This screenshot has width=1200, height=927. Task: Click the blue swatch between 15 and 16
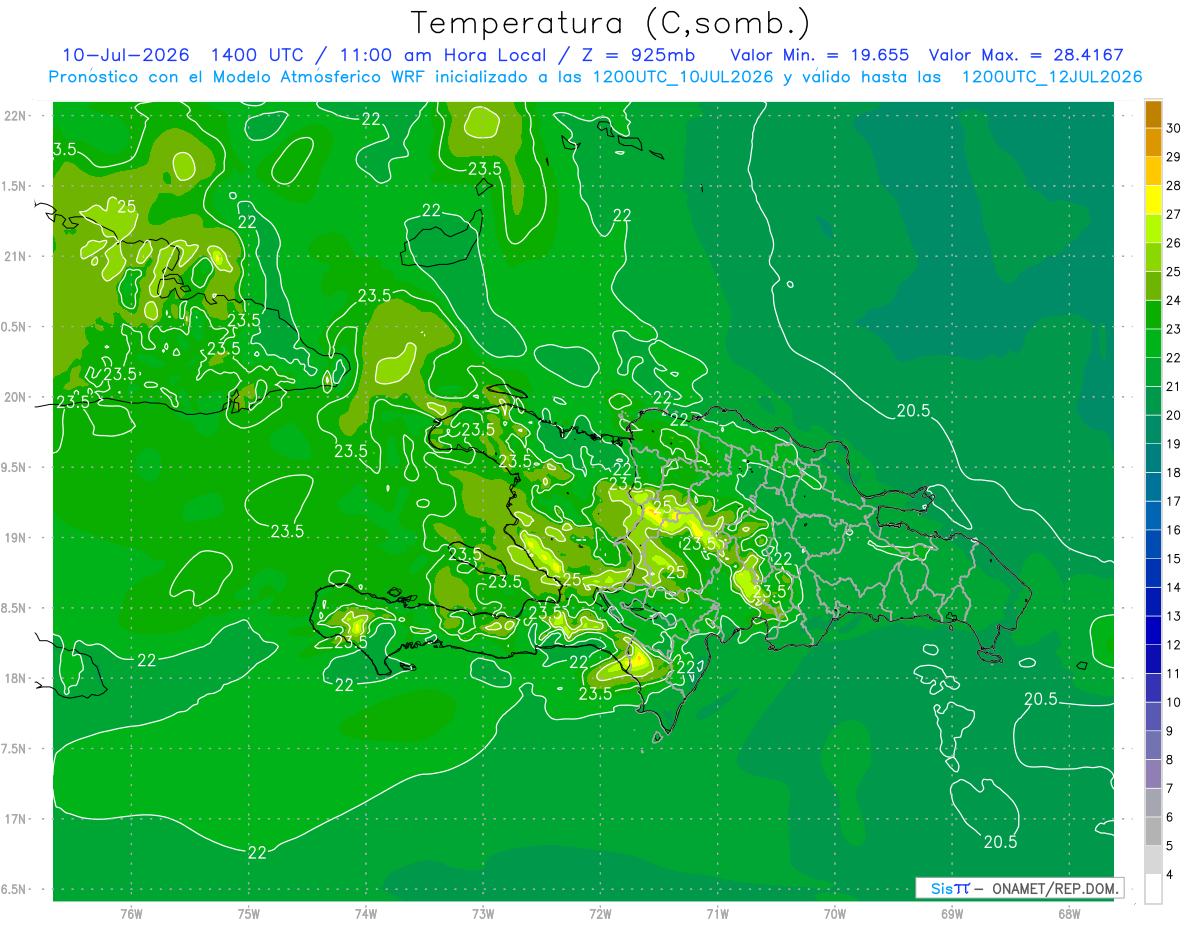point(1153,544)
